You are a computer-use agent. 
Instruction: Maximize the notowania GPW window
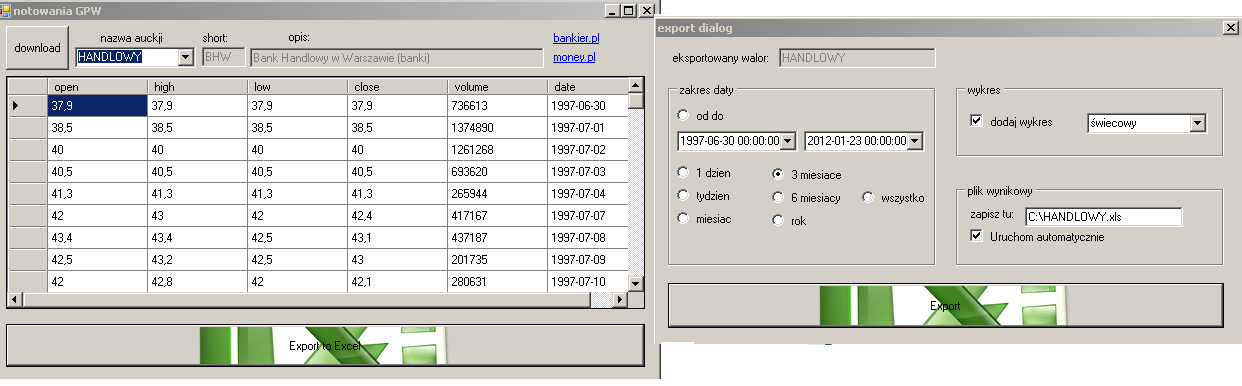click(628, 10)
